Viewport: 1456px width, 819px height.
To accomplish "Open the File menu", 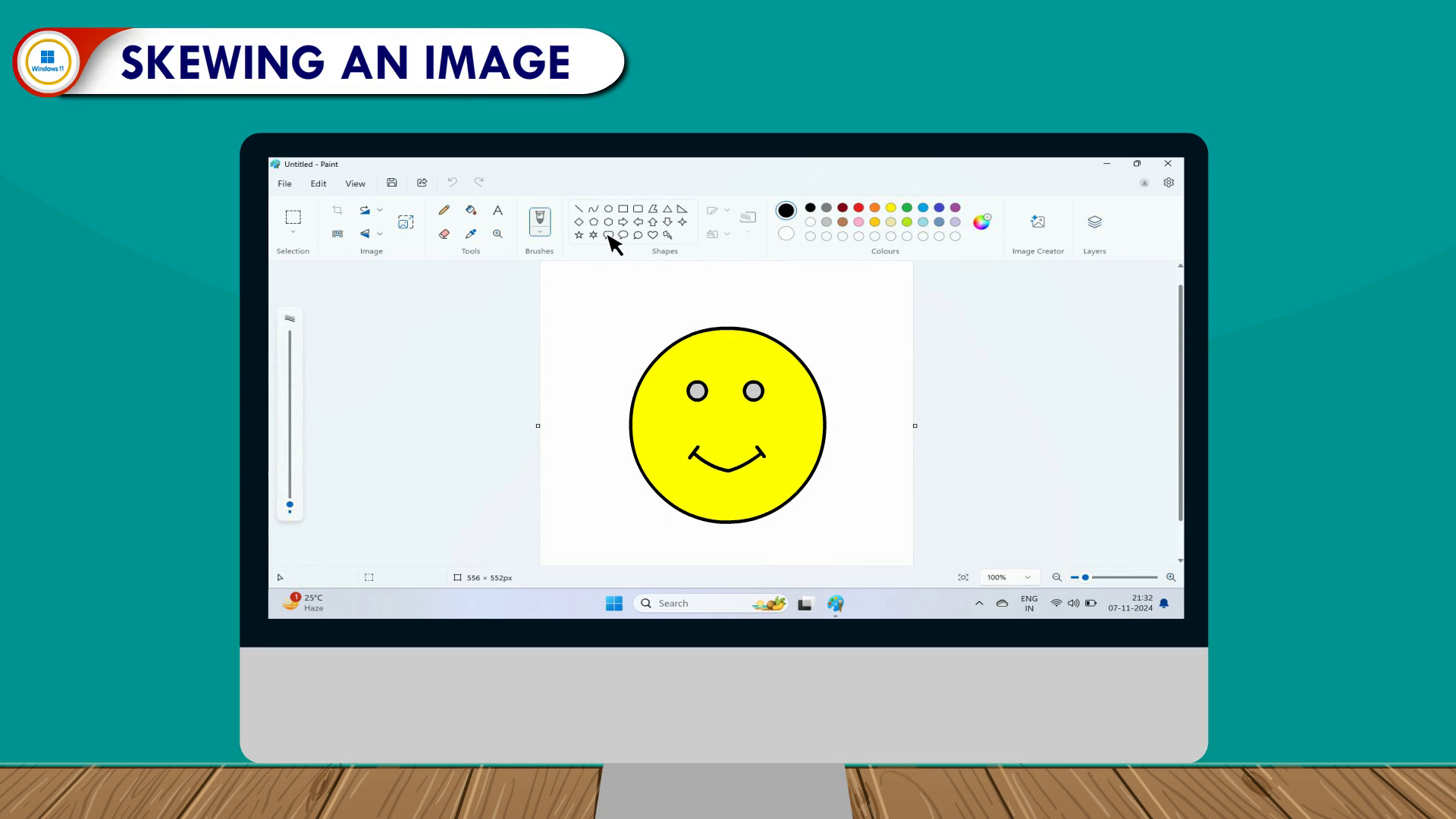I will [x=284, y=184].
